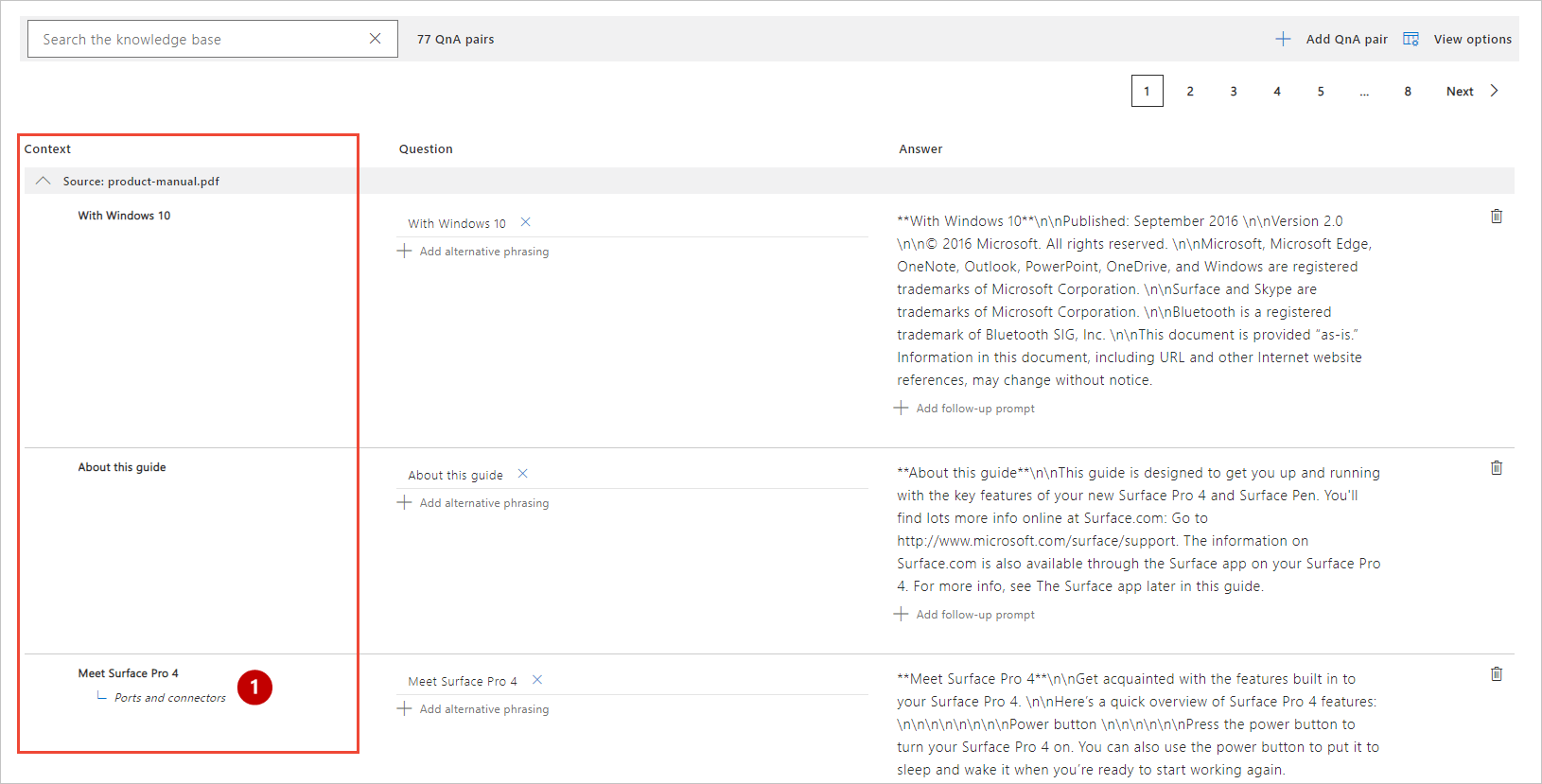Select page 1 in pagination

point(1147,91)
